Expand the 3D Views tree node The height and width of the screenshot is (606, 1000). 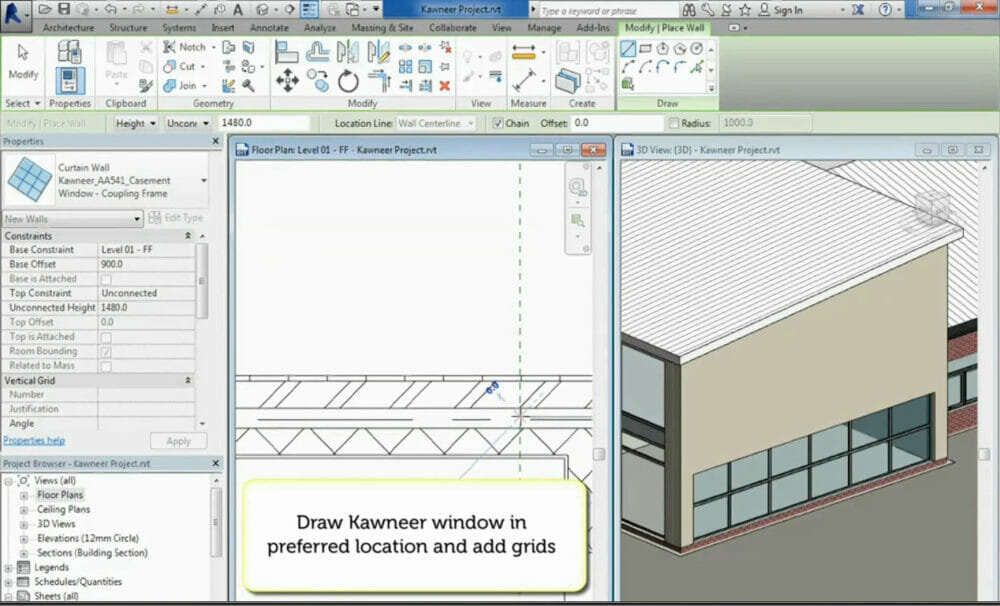[x=24, y=524]
